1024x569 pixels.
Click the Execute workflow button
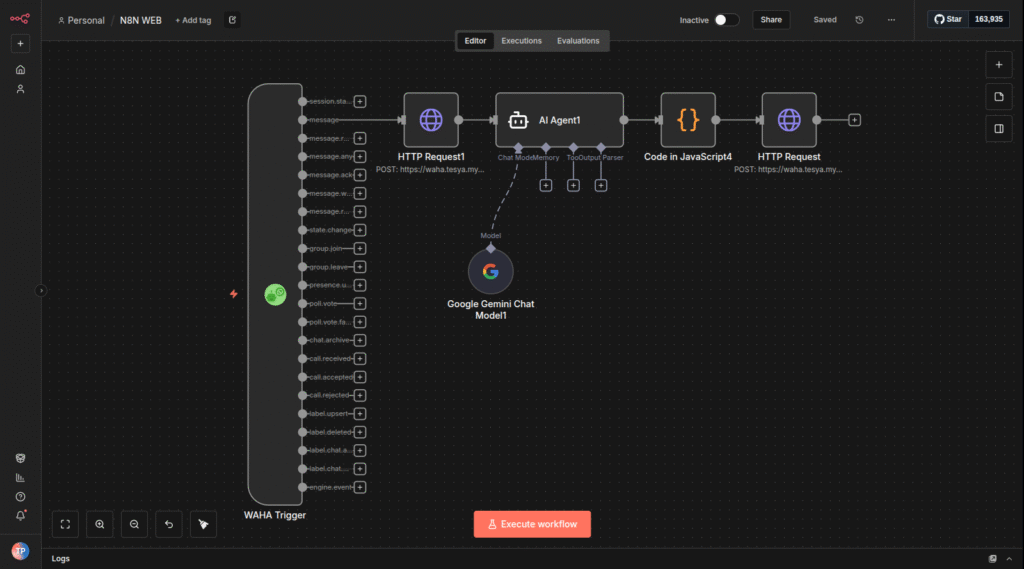pos(532,524)
